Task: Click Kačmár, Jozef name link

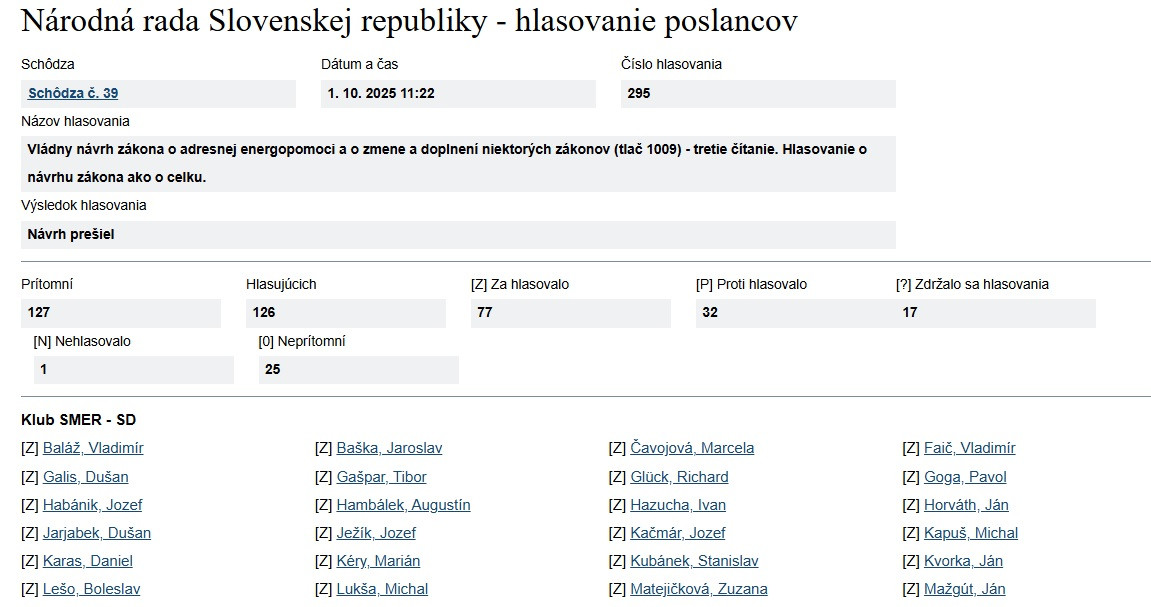Action: [x=678, y=533]
